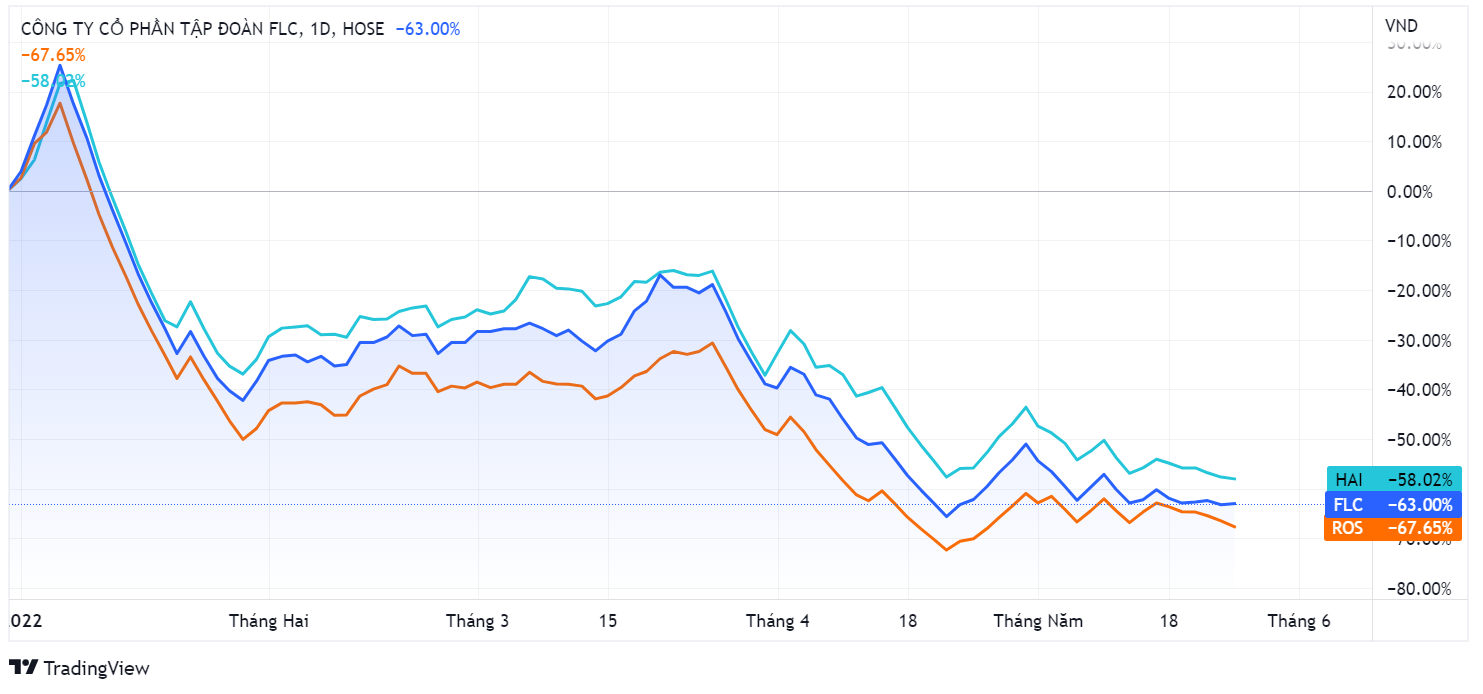
Task: Click the '022' year label on time axis
Action: pos(26,621)
